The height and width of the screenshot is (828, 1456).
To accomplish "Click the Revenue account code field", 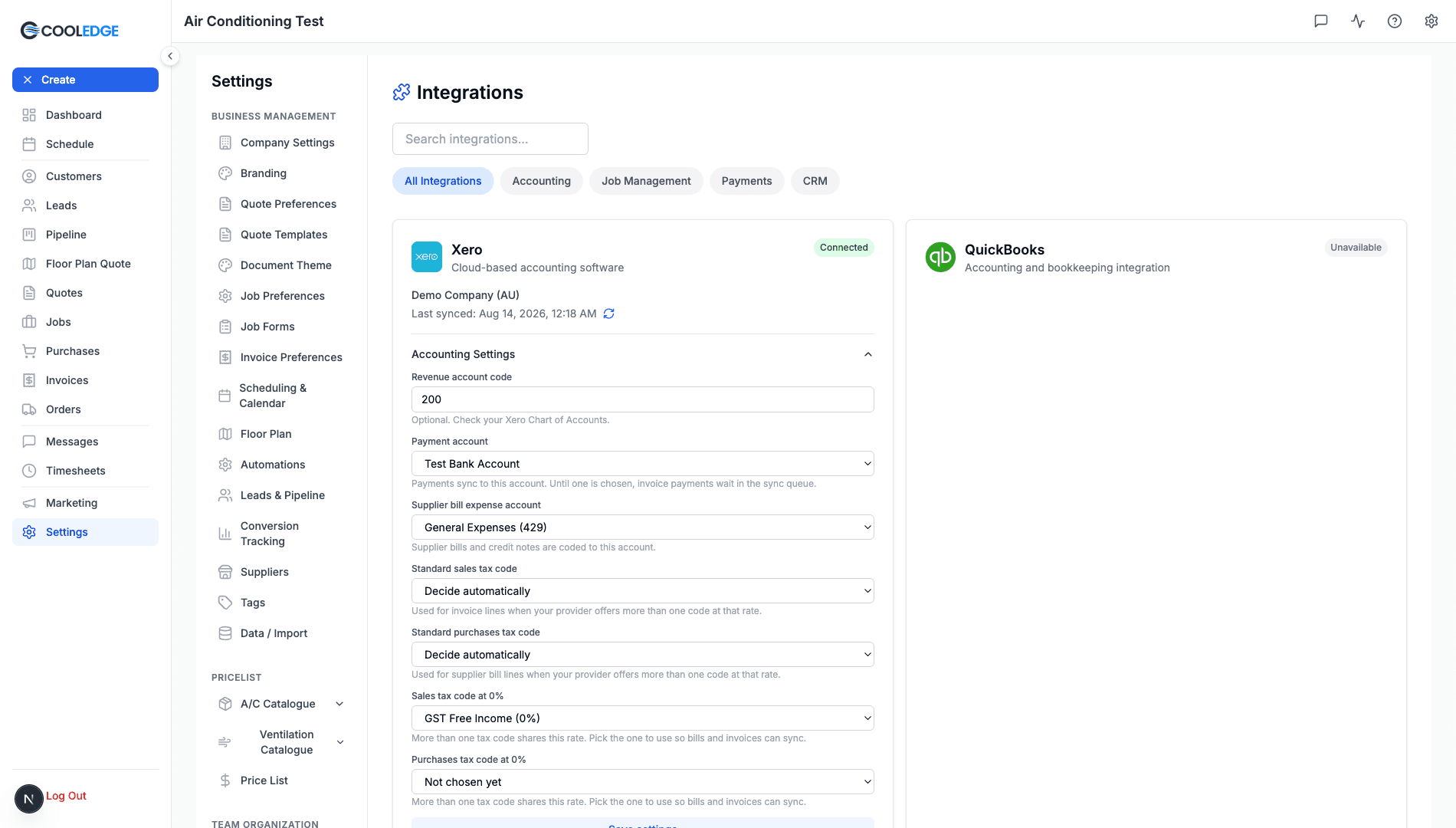I will [x=642, y=399].
